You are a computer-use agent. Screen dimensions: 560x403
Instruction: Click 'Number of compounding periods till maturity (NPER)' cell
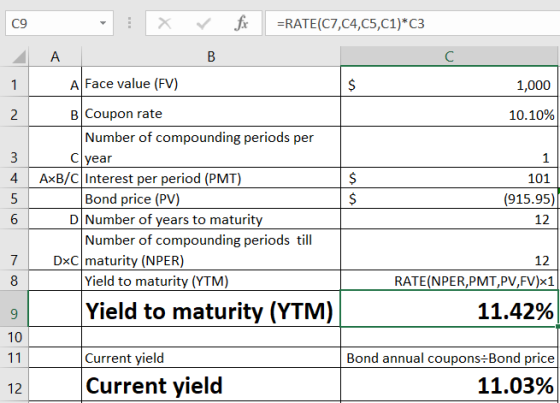211,250
